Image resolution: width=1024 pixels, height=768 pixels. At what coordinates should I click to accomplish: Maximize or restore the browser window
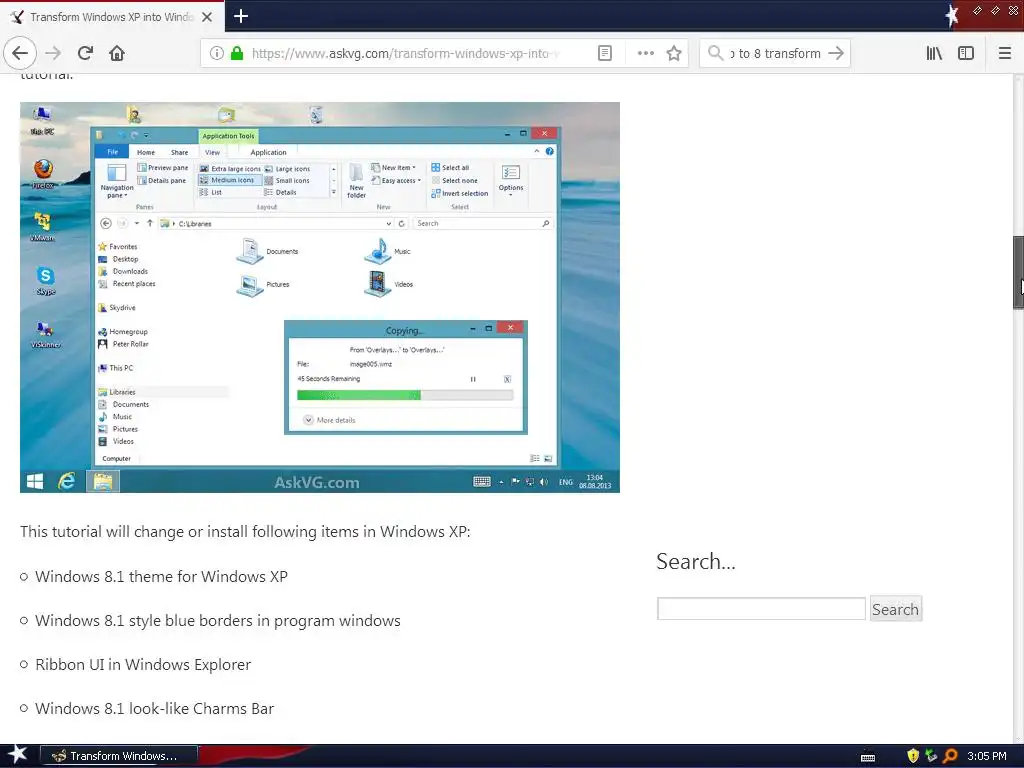tap(995, 10)
